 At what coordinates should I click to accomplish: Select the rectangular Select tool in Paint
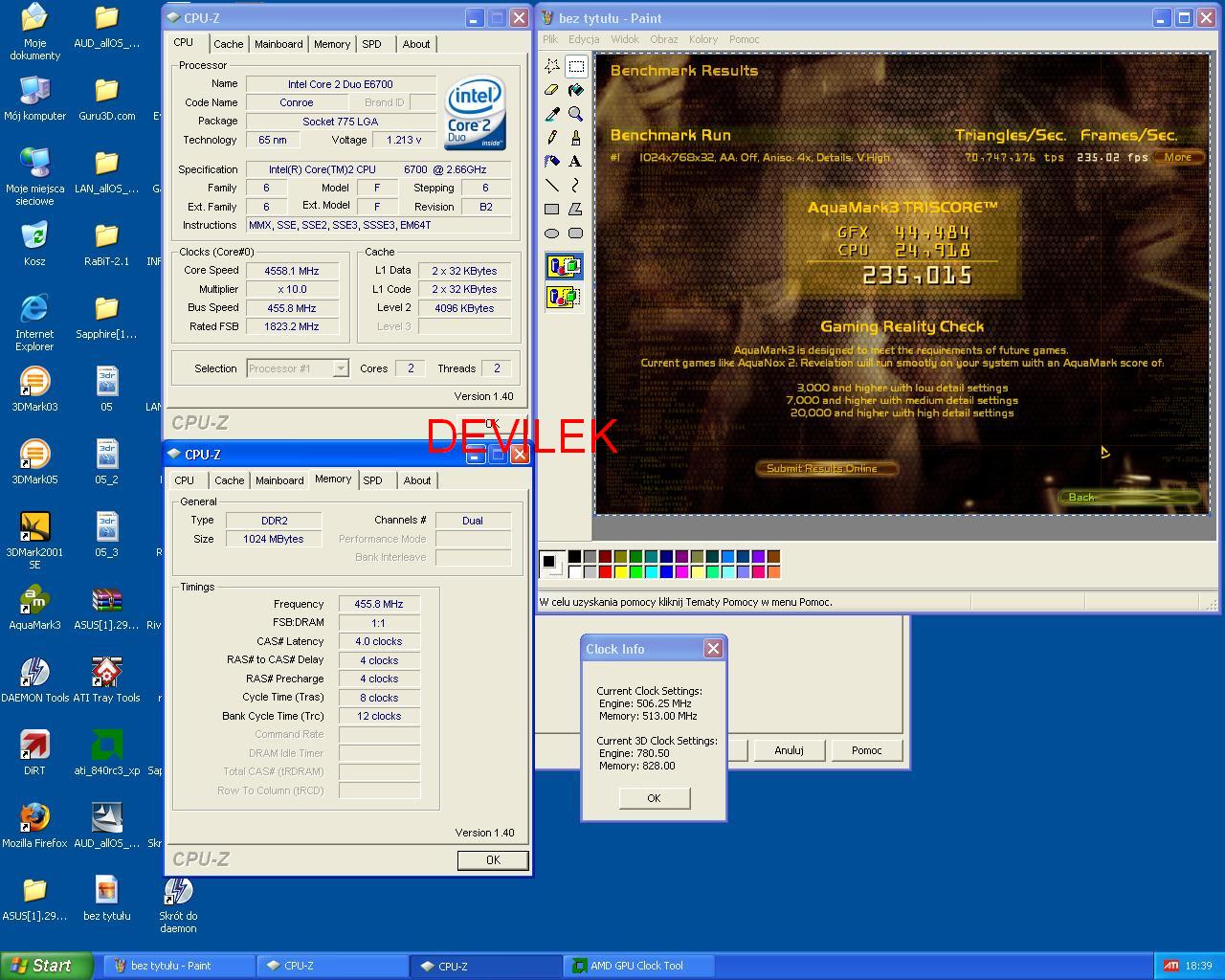tap(576, 66)
